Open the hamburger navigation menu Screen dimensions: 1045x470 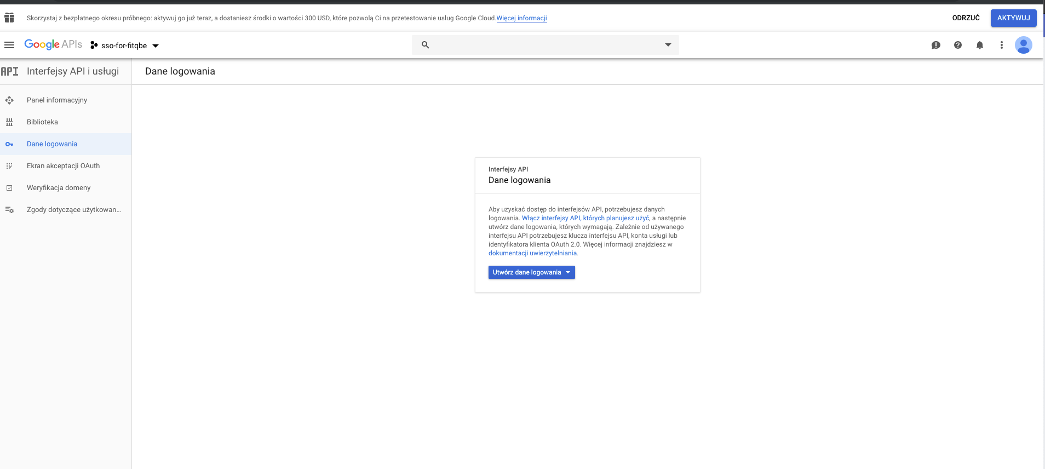9,45
